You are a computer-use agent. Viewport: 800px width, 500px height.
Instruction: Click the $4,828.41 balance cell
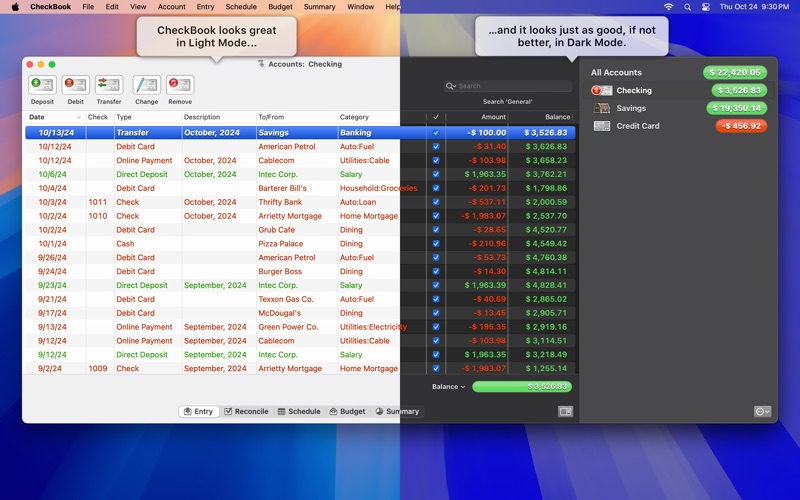(x=546, y=285)
